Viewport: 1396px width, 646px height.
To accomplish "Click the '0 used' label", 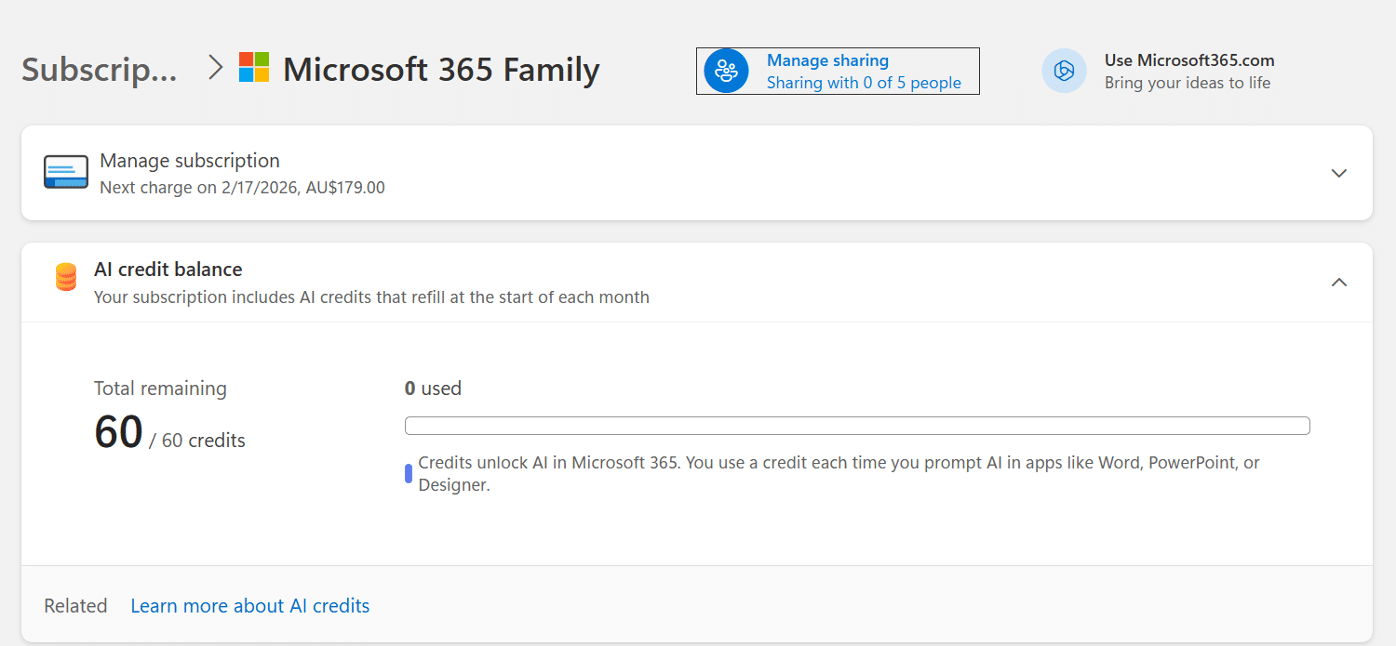I will tap(433, 388).
